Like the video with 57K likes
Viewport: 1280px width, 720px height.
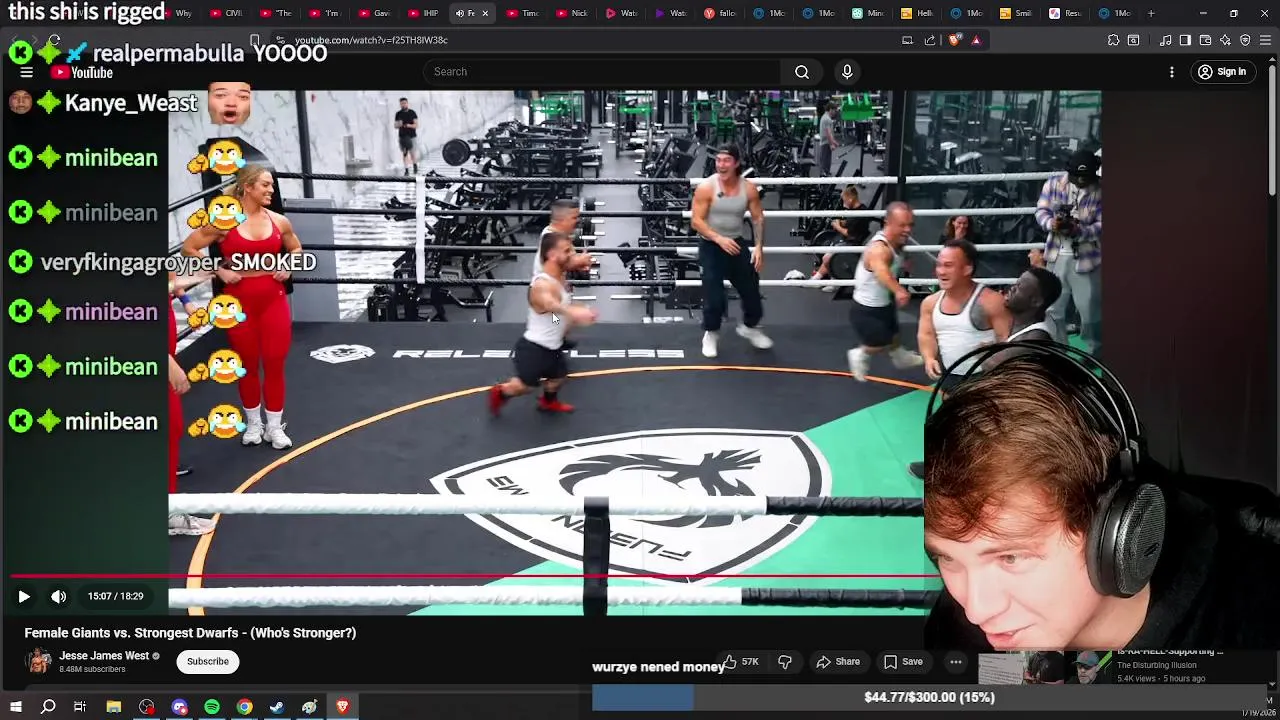click(x=741, y=662)
